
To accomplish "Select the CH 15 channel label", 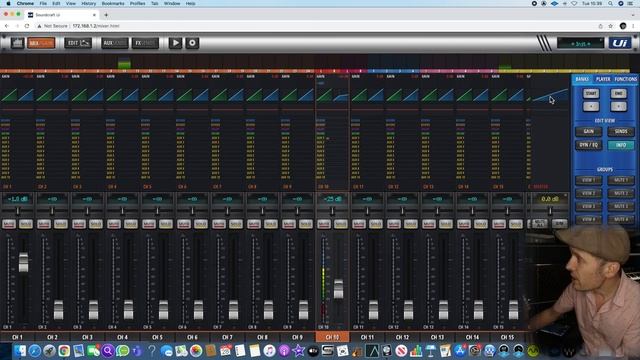I will (507, 337).
